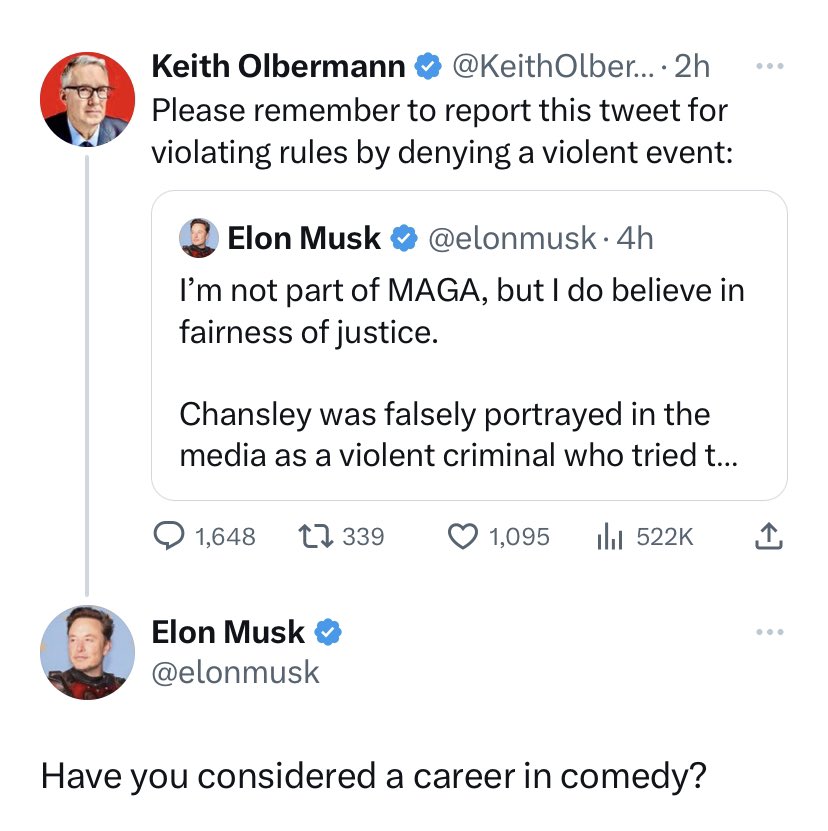The image size is (828, 831).
Task: Share the tweet using upload arrow icon
Action: pyautogui.click(x=768, y=536)
